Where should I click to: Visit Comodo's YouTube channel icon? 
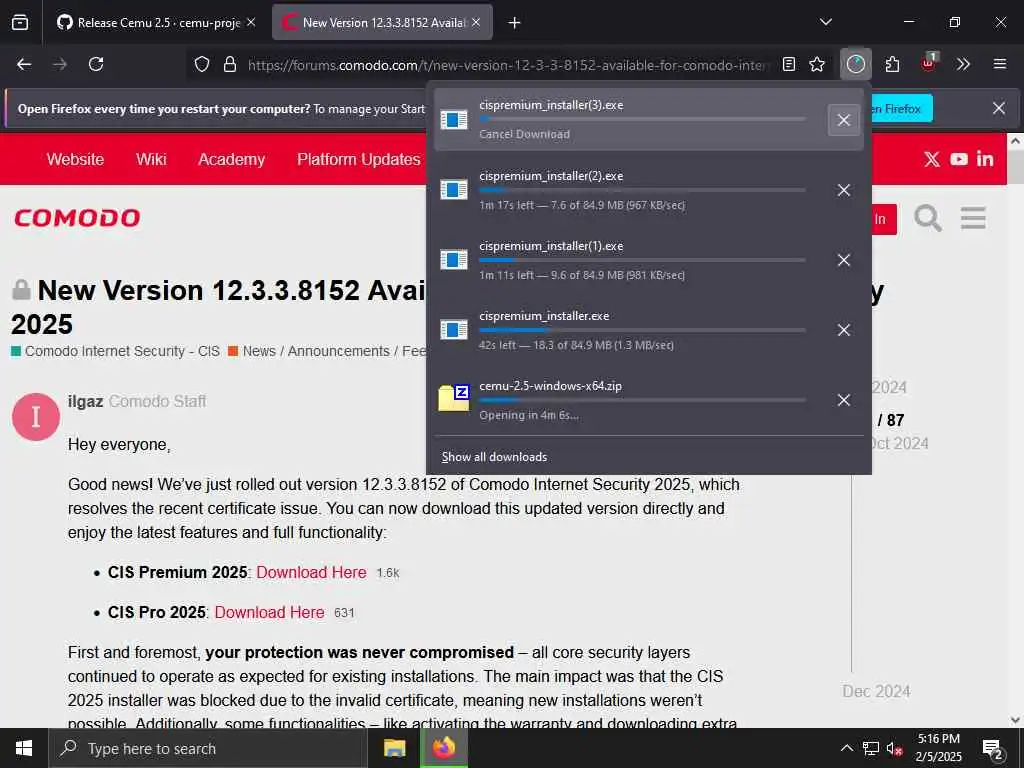(x=959, y=159)
